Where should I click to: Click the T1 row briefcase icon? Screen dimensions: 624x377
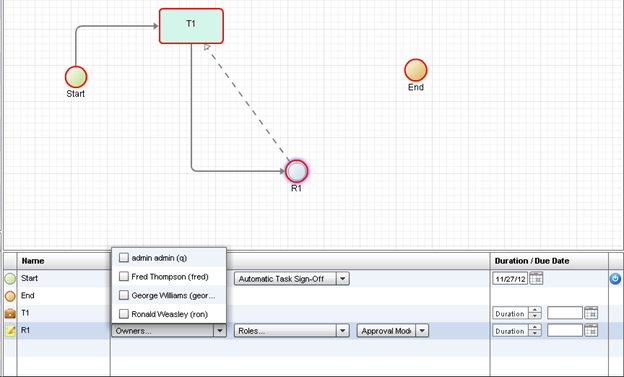pos(10,313)
